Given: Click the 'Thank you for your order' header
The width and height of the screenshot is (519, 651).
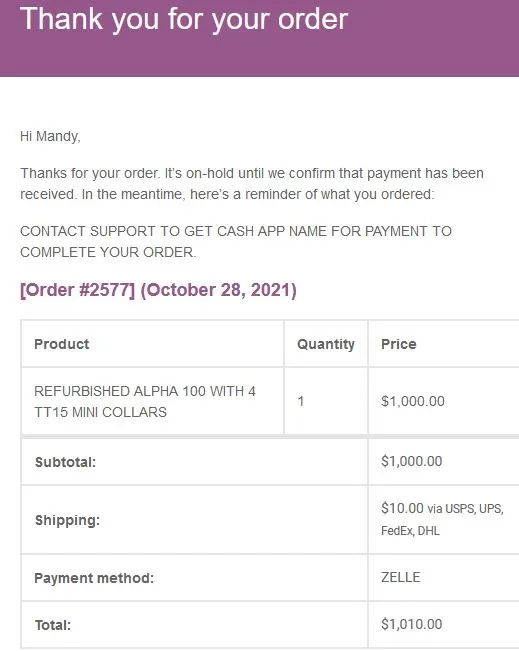Looking at the screenshot, I should pyautogui.click(x=184, y=19).
